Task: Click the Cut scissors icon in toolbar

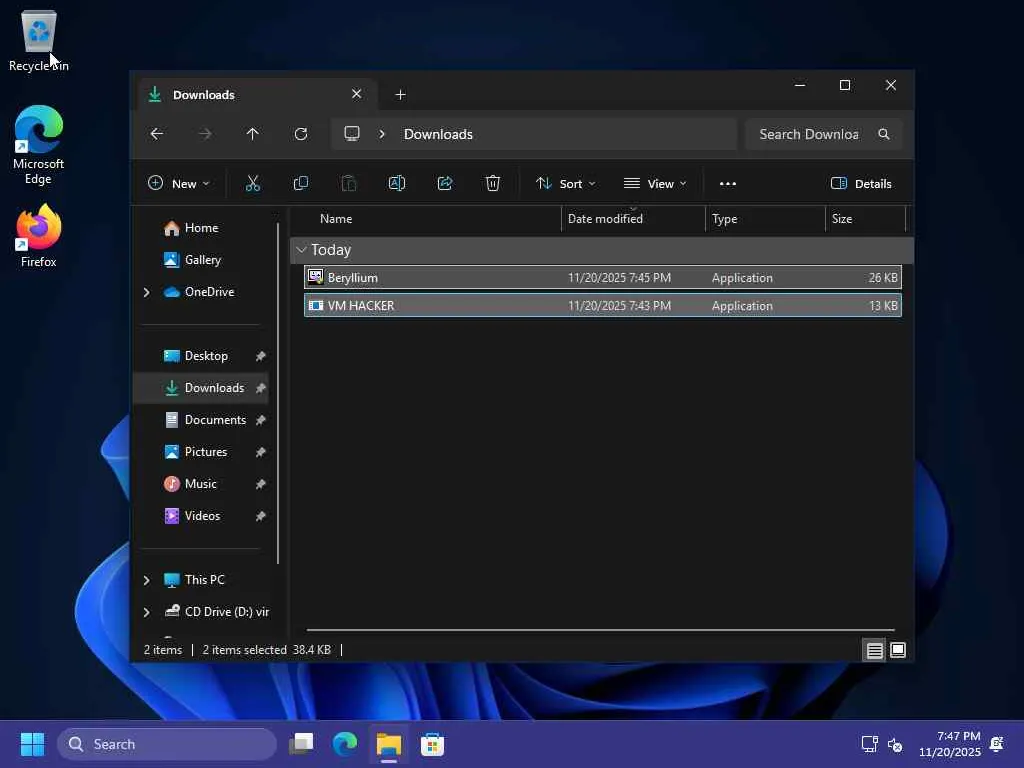Action: point(252,183)
